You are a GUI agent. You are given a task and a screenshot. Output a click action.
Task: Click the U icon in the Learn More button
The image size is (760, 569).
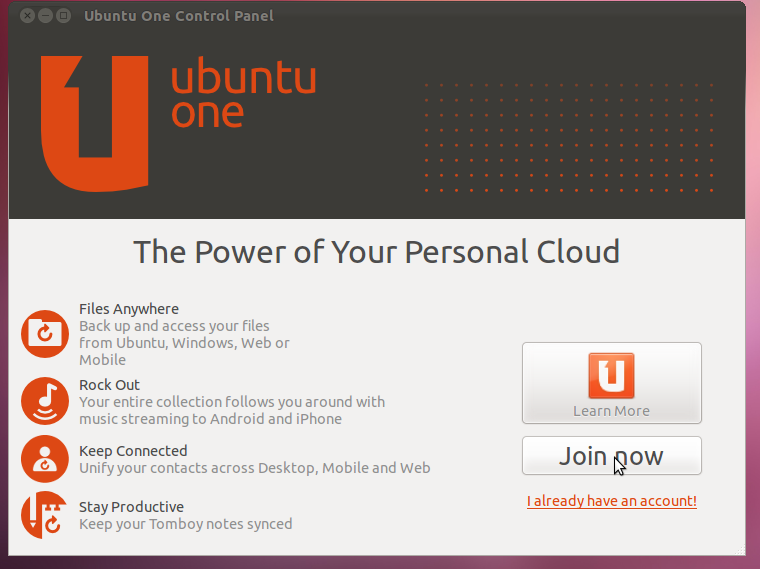coord(611,376)
